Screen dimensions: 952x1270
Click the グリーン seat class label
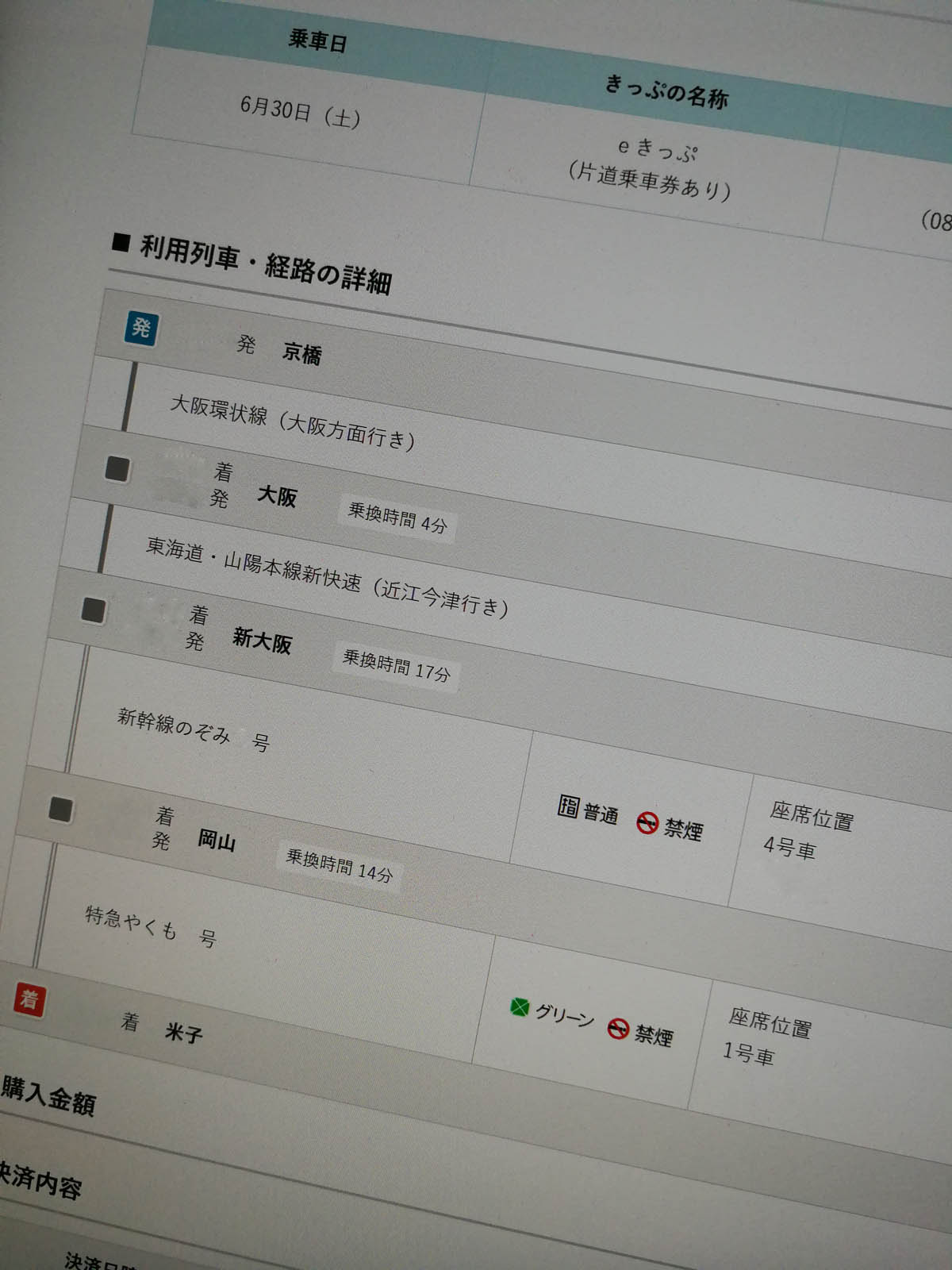[x=564, y=1014]
